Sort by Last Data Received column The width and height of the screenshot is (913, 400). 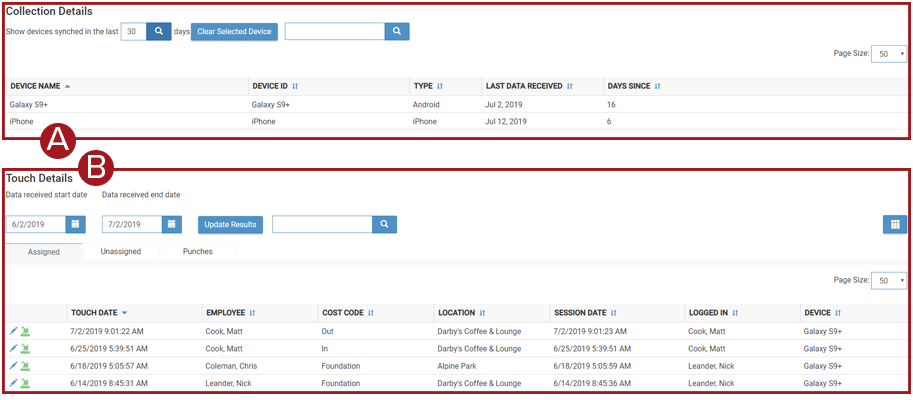(529, 86)
